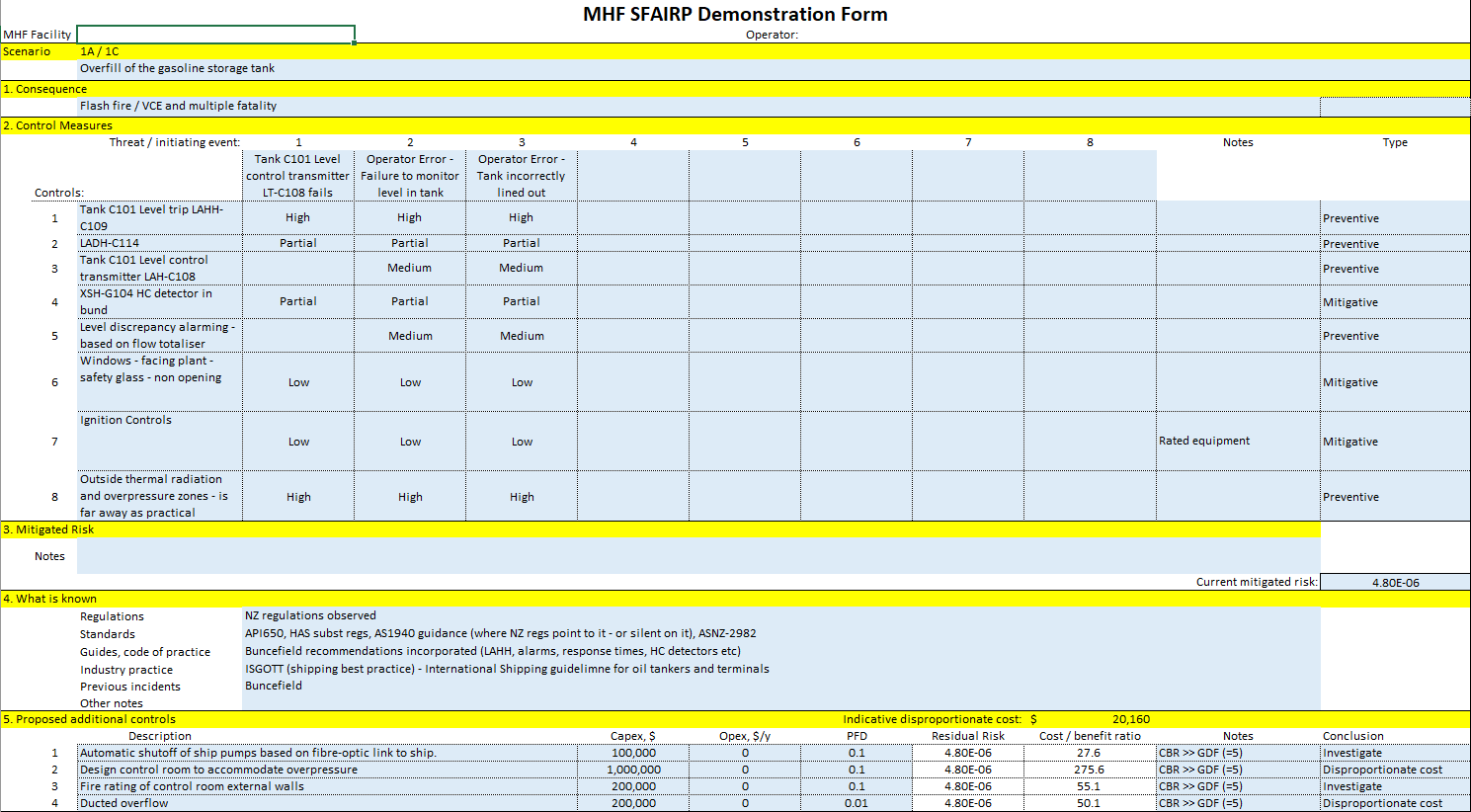Select the 'Operator:' label cell

[x=772, y=35]
